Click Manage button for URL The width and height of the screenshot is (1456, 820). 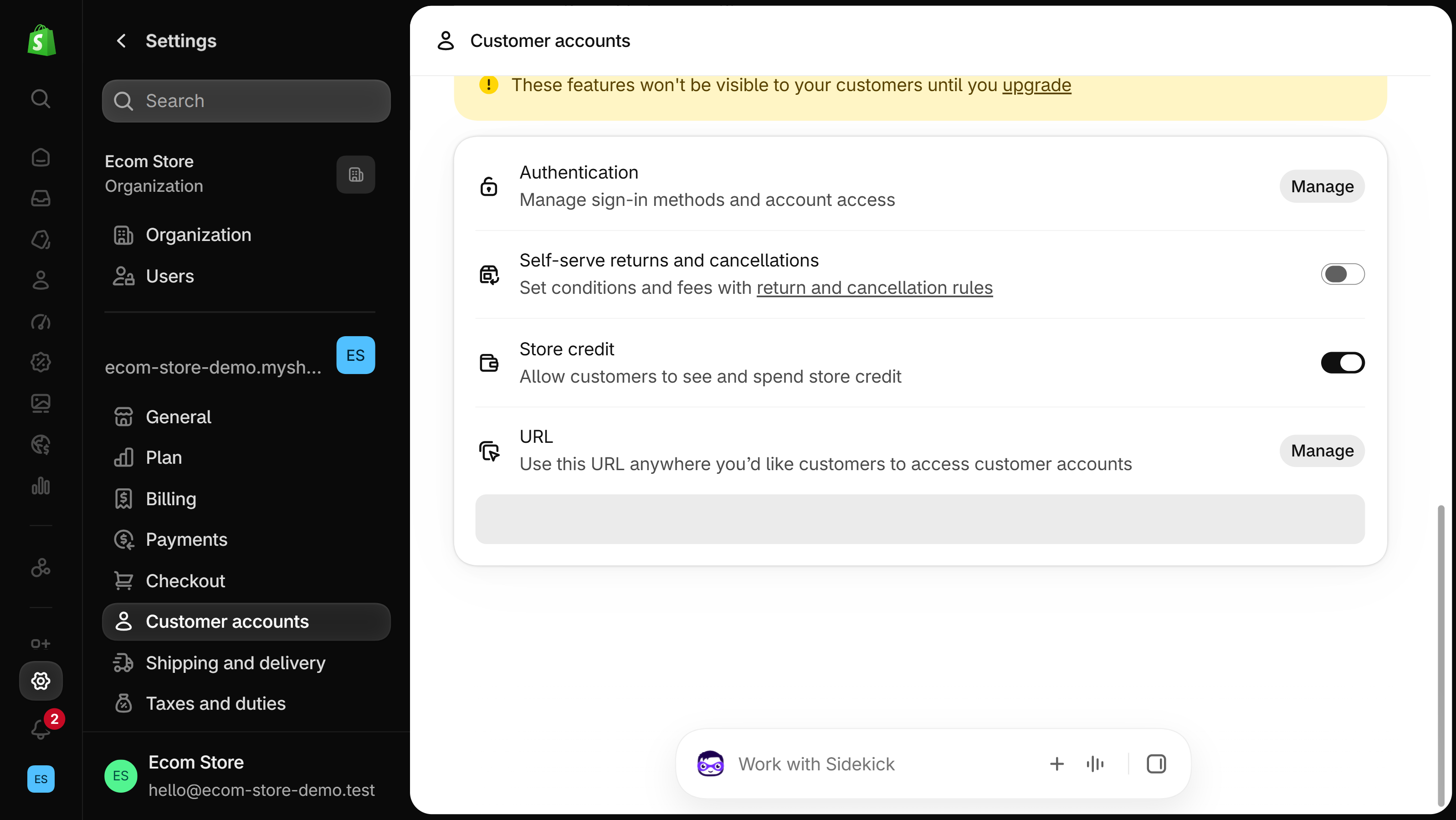(x=1322, y=451)
